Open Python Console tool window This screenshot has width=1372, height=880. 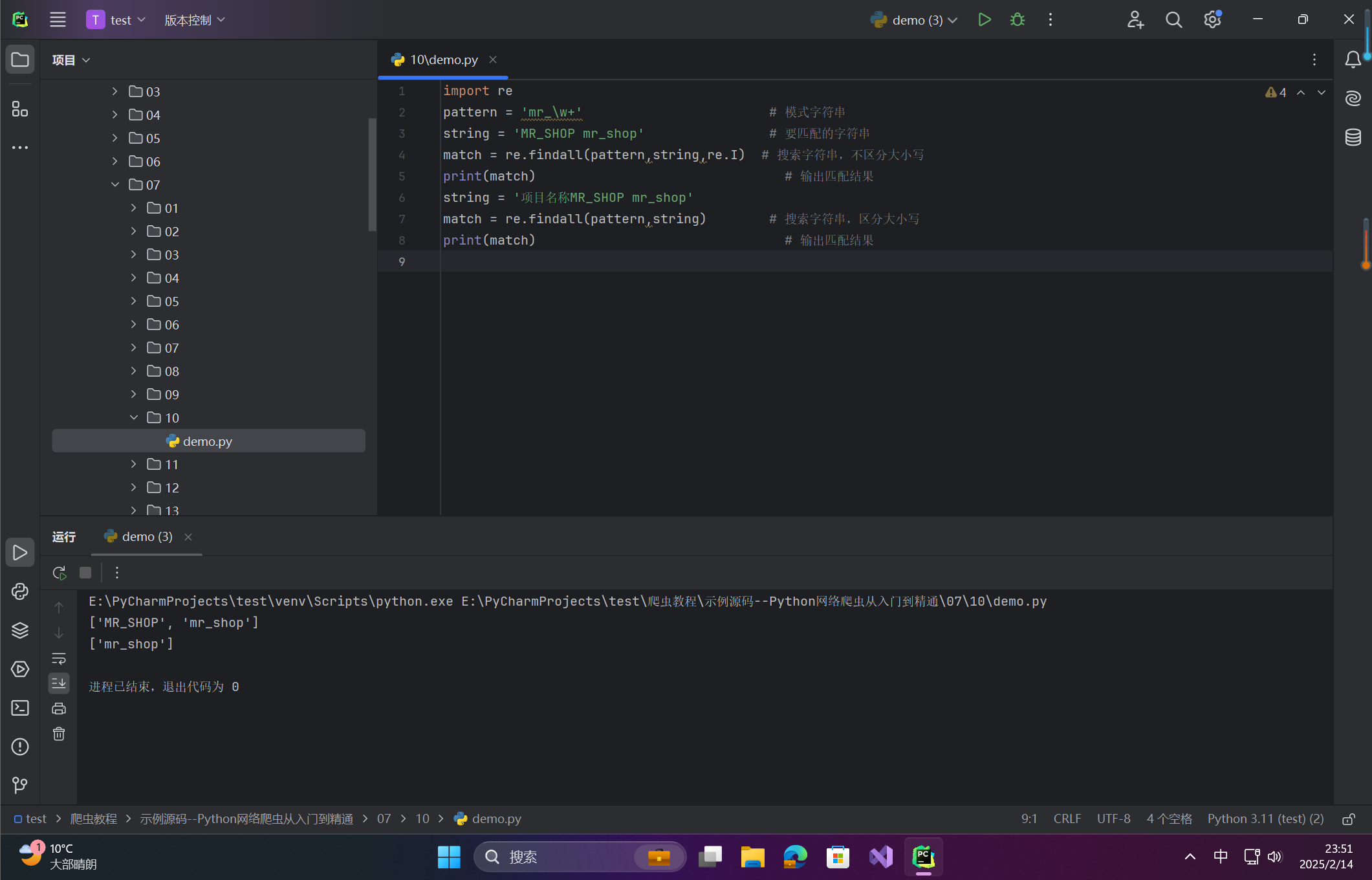tap(20, 591)
